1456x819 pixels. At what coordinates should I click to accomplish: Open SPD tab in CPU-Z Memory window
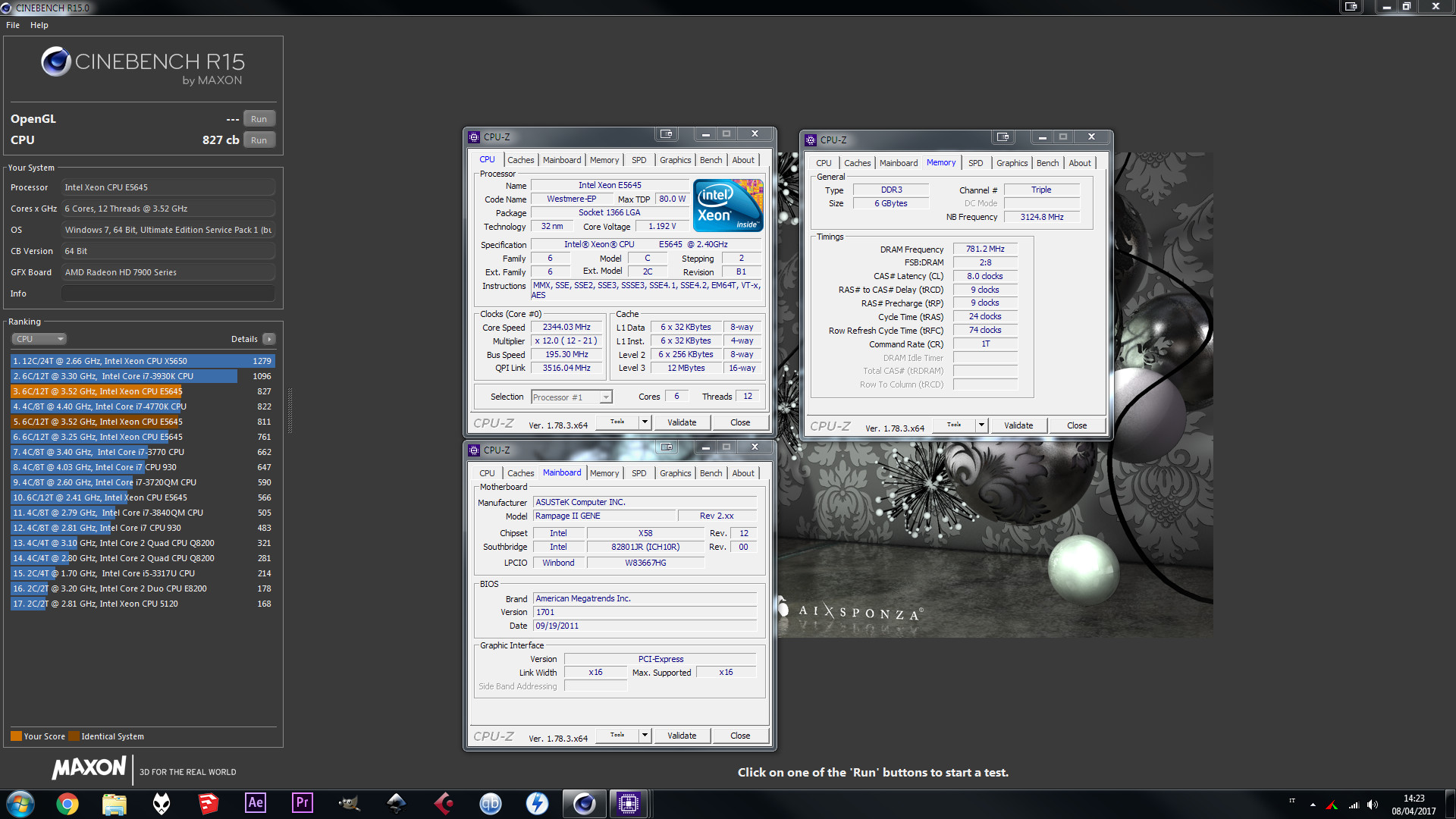click(976, 163)
